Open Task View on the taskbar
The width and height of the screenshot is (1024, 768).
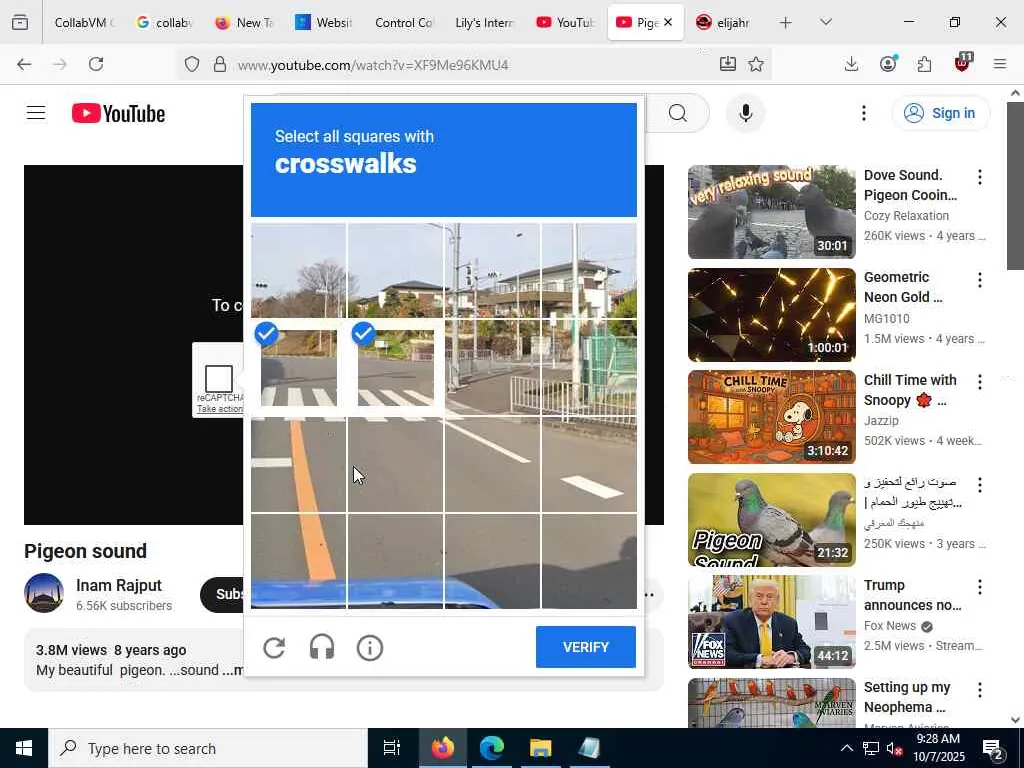(x=391, y=748)
